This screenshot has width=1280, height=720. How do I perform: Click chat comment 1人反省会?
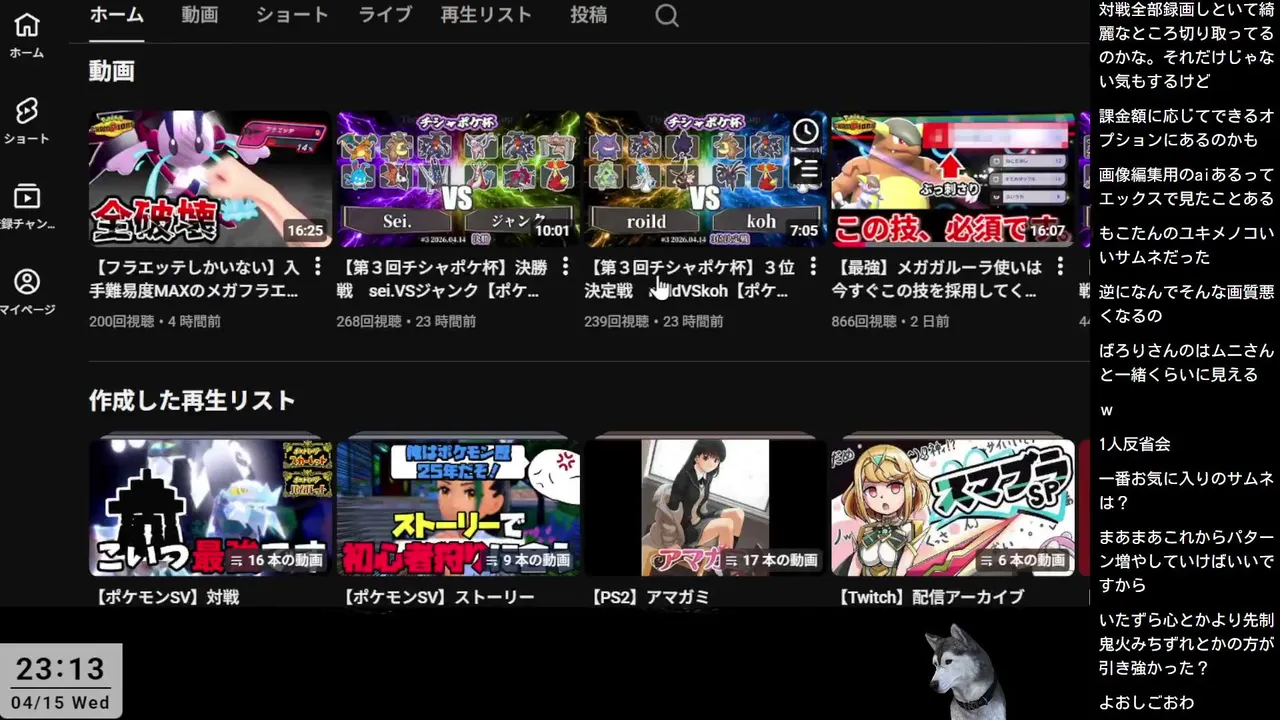coord(1134,444)
